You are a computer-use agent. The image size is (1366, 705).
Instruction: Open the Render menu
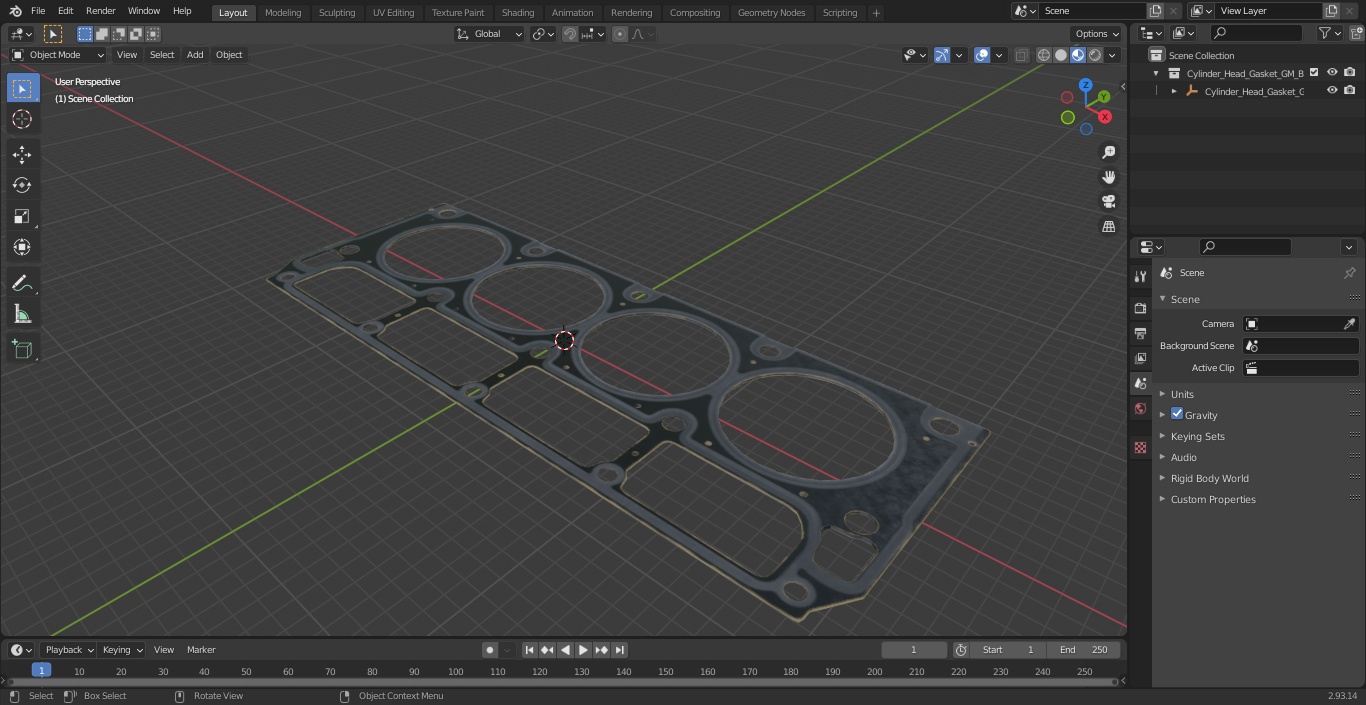100,11
